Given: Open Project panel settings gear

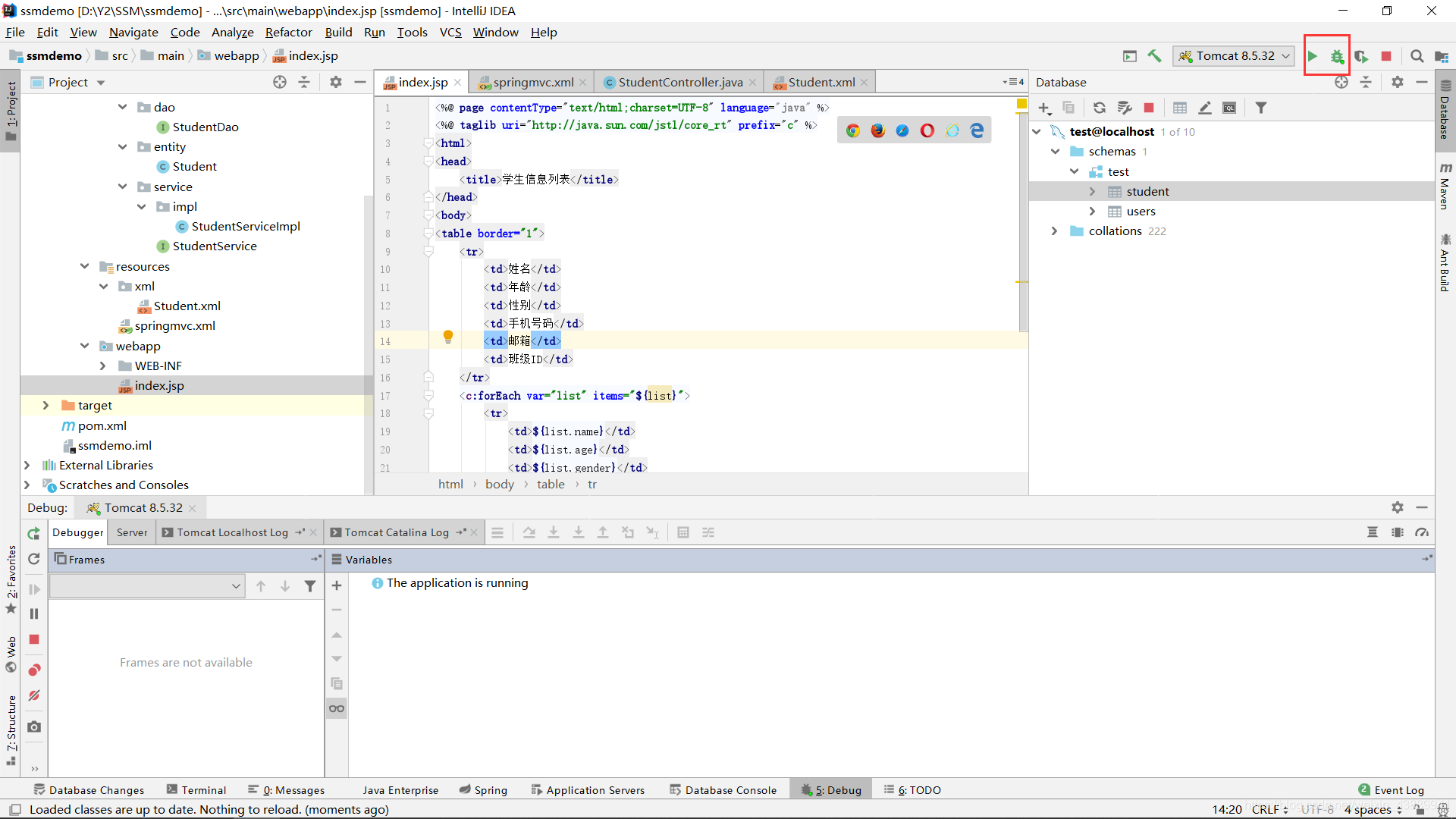Looking at the screenshot, I should 336,82.
